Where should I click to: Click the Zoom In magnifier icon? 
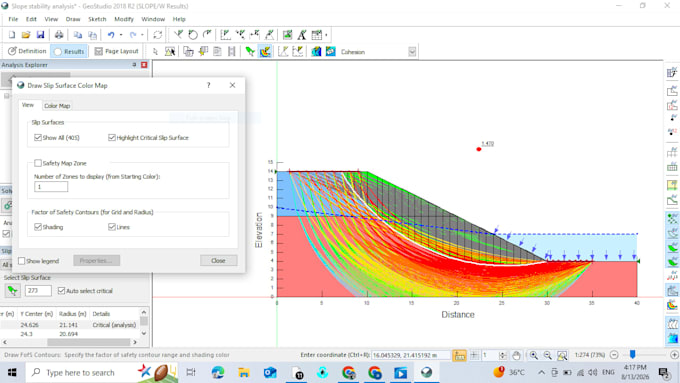[x=533, y=355]
